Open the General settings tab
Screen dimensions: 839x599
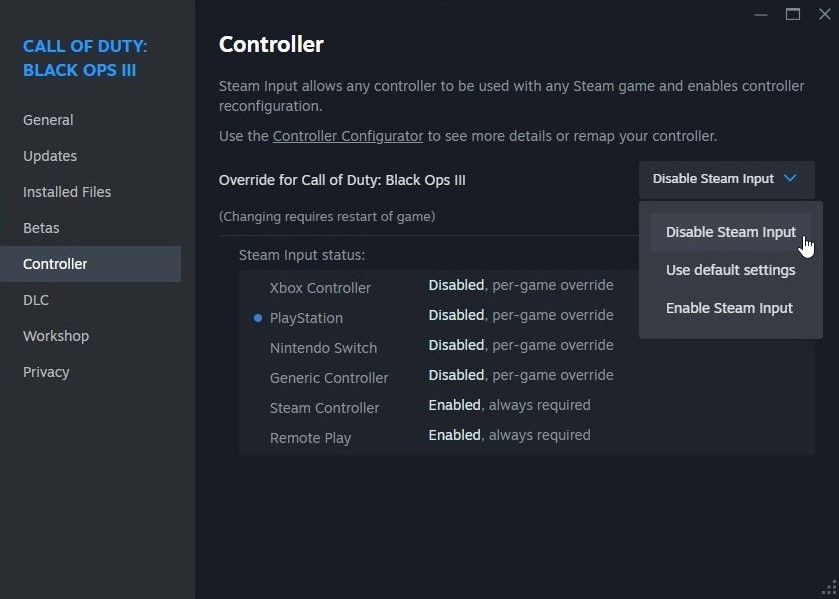48,120
